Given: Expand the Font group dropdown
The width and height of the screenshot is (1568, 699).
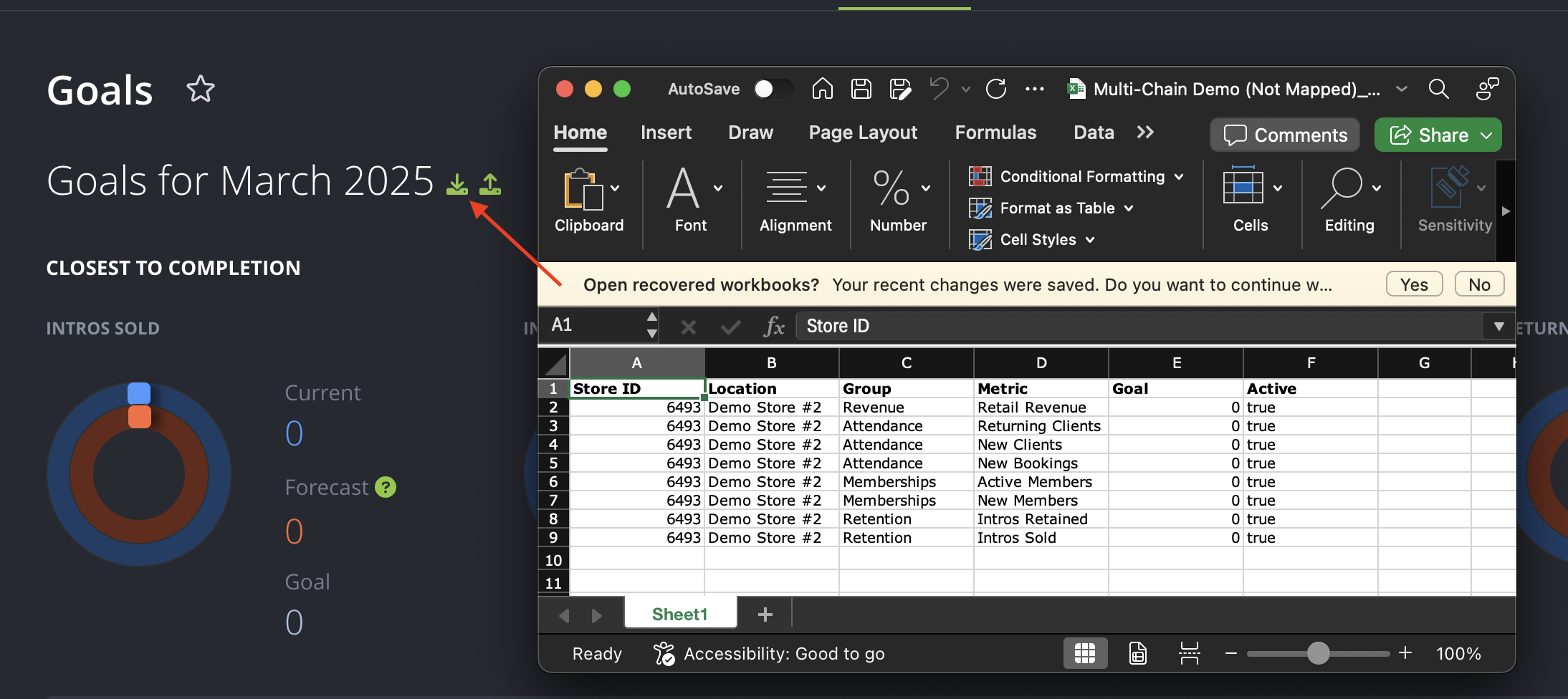Looking at the screenshot, I should point(718,188).
